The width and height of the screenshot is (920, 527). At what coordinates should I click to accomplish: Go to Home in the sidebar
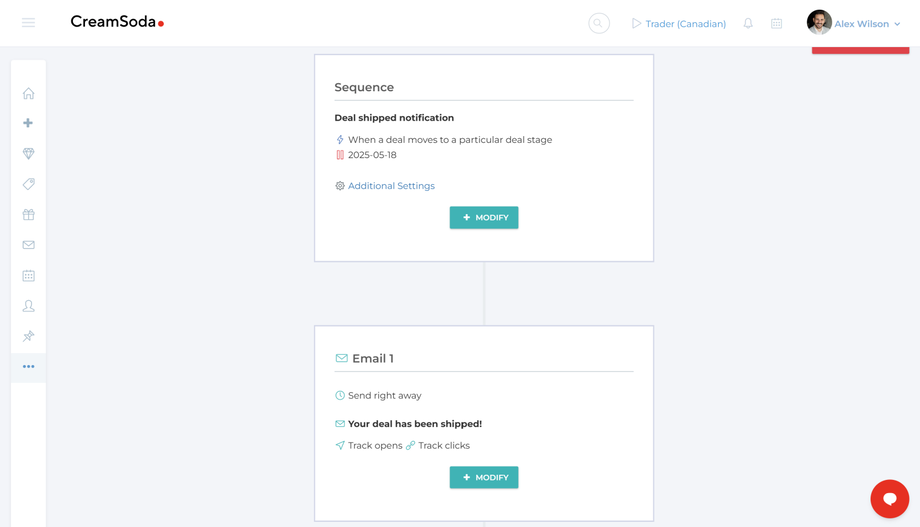click(x=28, y=93)
